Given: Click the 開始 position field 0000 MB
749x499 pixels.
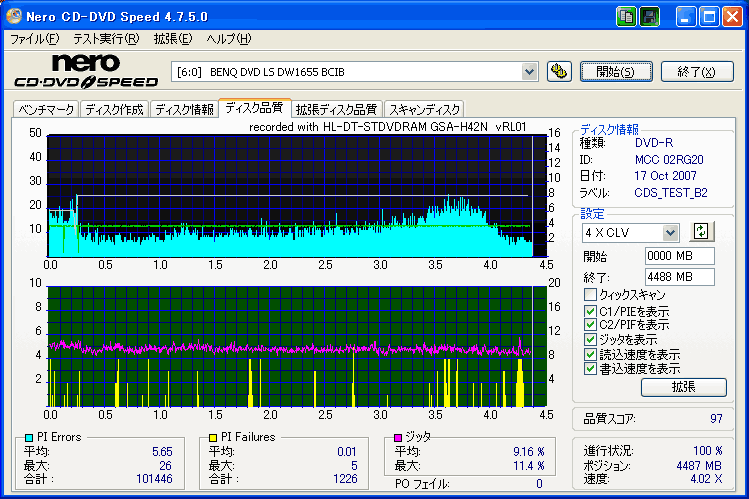Looking at the screenshot, I should point(679,256).
